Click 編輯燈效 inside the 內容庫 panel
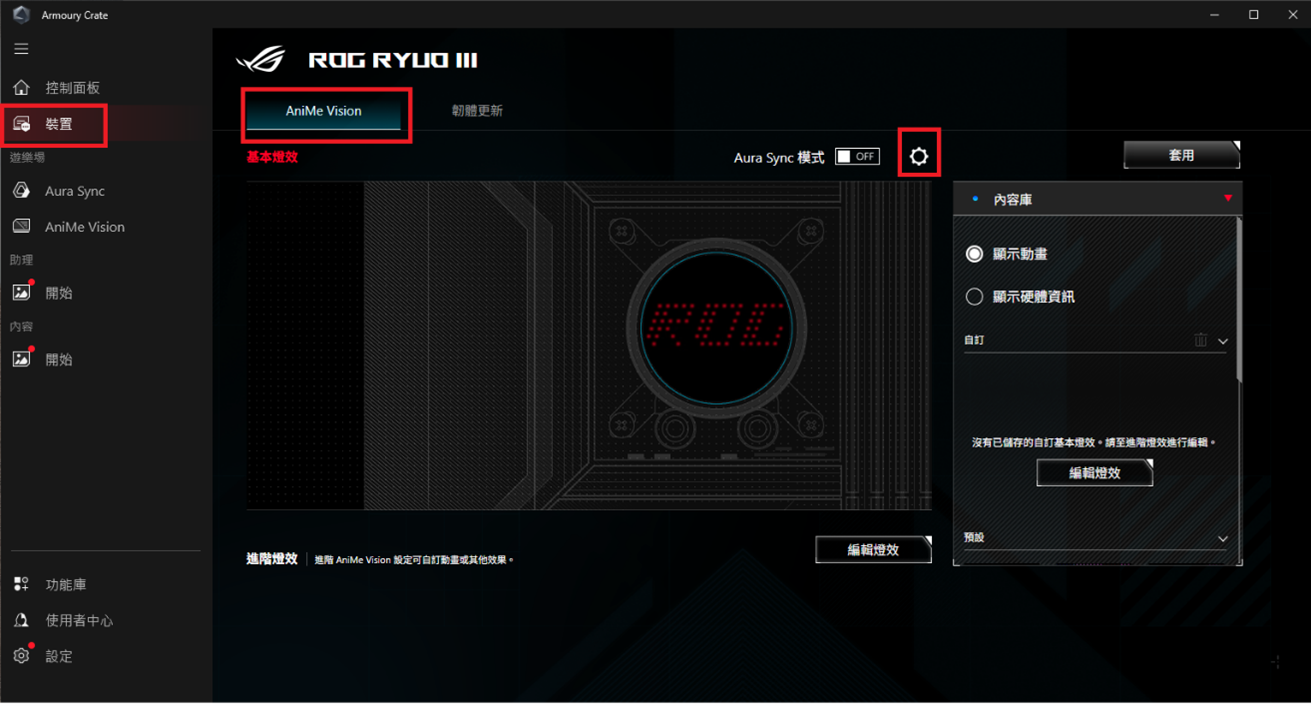Image resolution: width=1311 pixels, height=706 pixels. pos(1095,473)
